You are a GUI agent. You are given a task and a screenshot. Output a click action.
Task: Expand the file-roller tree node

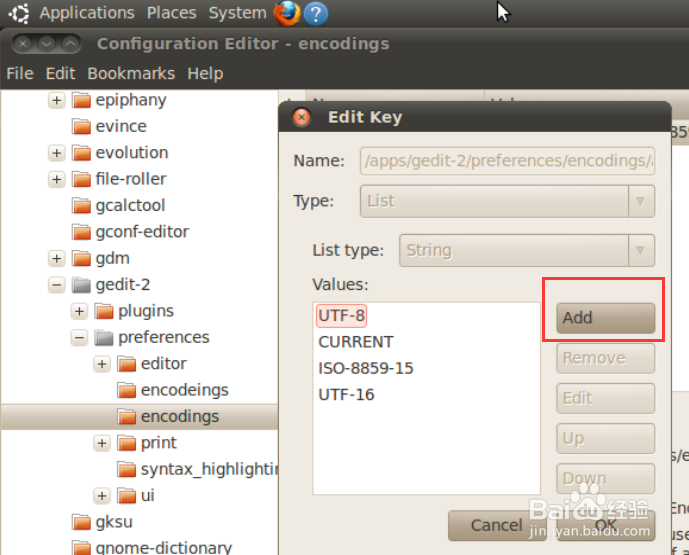tap(56, 179)
